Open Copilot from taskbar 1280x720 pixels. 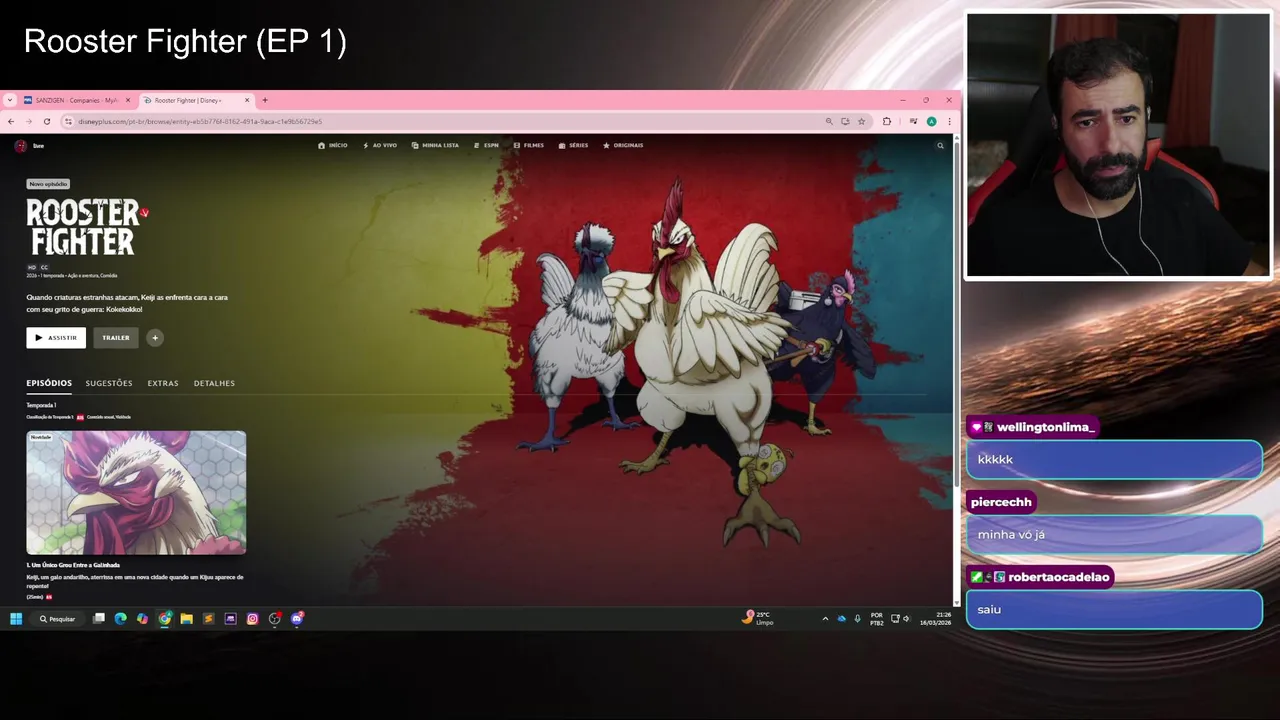143,619
